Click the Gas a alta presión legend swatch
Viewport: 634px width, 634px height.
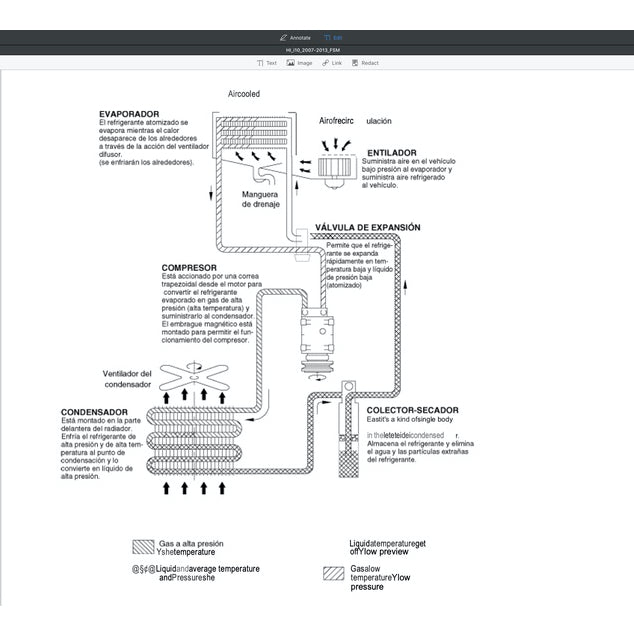click(x=143, y=546)
